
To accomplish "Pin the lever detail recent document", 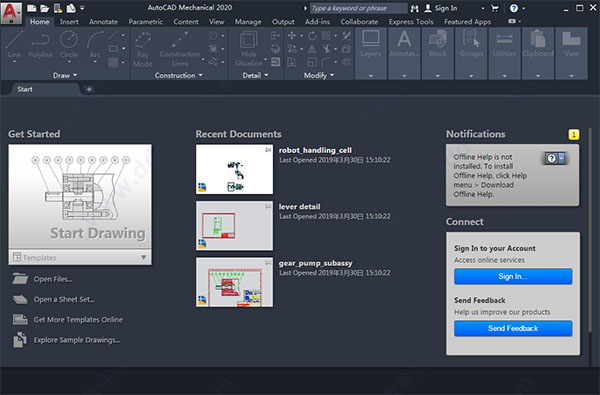I will 268,206.
